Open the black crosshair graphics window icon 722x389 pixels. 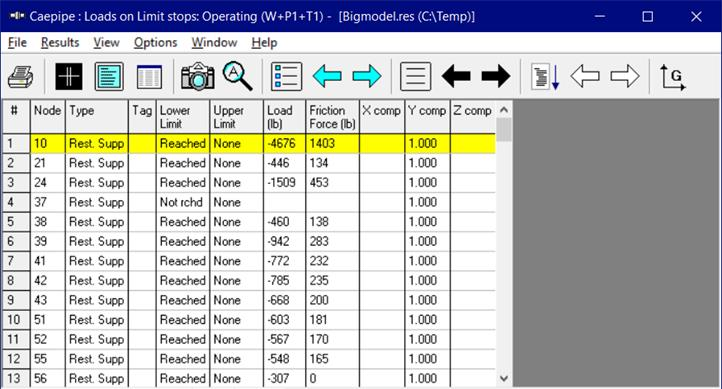pyautogui.click(x=69, y=76)
